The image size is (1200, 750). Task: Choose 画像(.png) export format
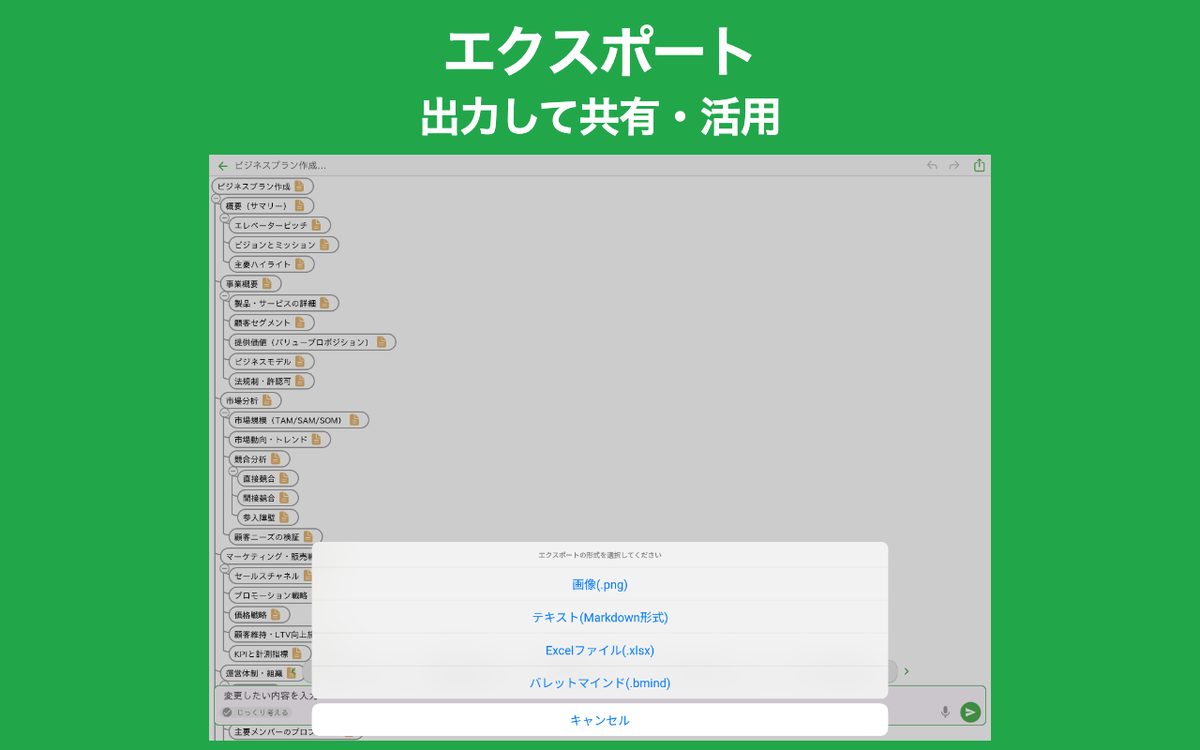600,584
